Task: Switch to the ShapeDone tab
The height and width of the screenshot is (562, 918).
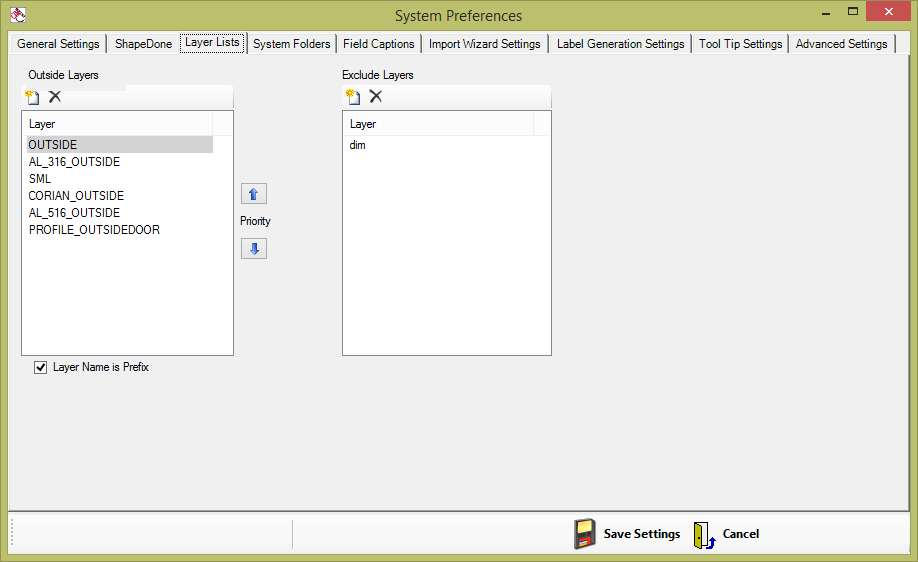Action: (x=143, y=44)
